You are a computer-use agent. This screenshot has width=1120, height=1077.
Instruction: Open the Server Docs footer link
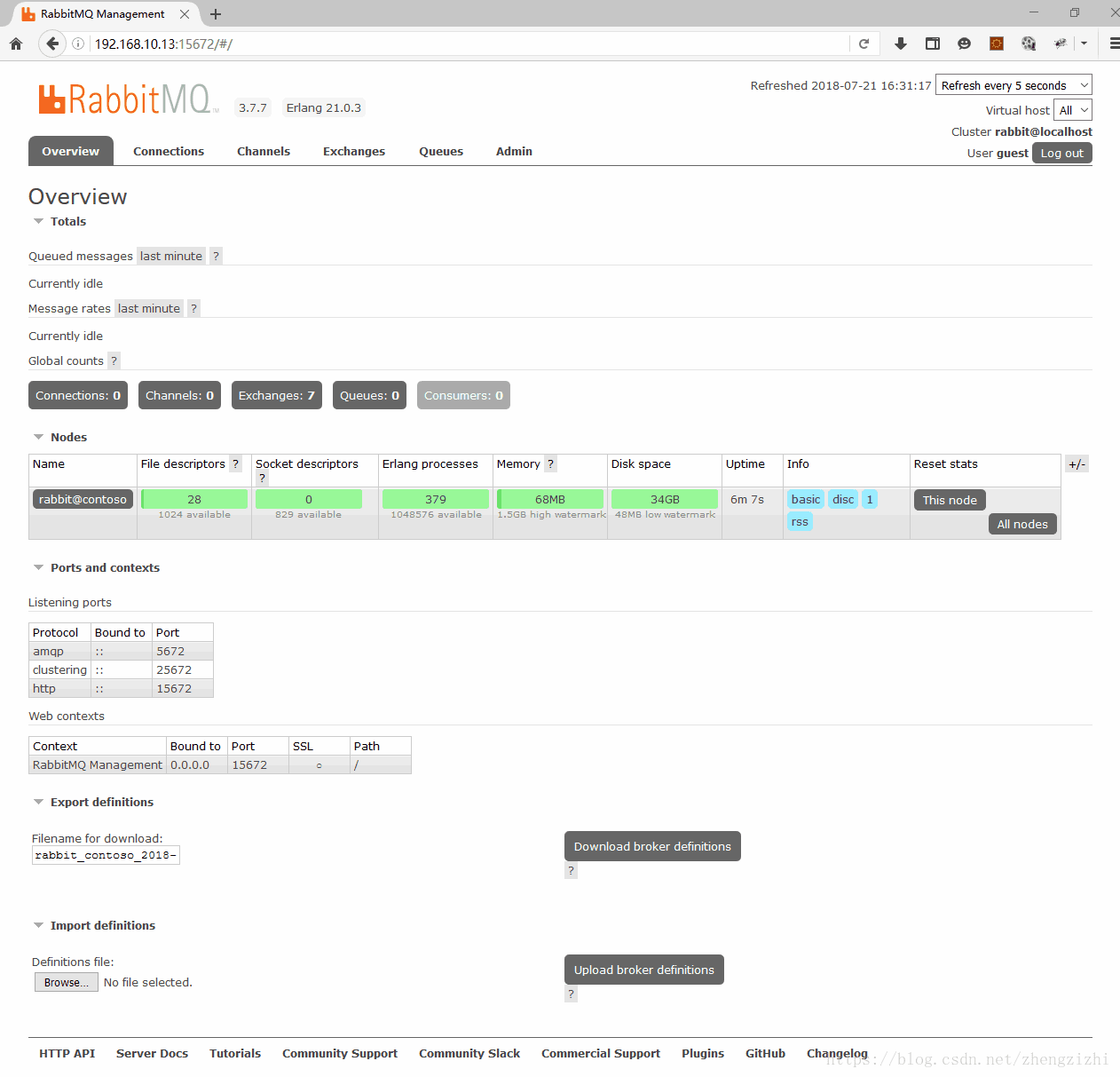point(152,1053)
